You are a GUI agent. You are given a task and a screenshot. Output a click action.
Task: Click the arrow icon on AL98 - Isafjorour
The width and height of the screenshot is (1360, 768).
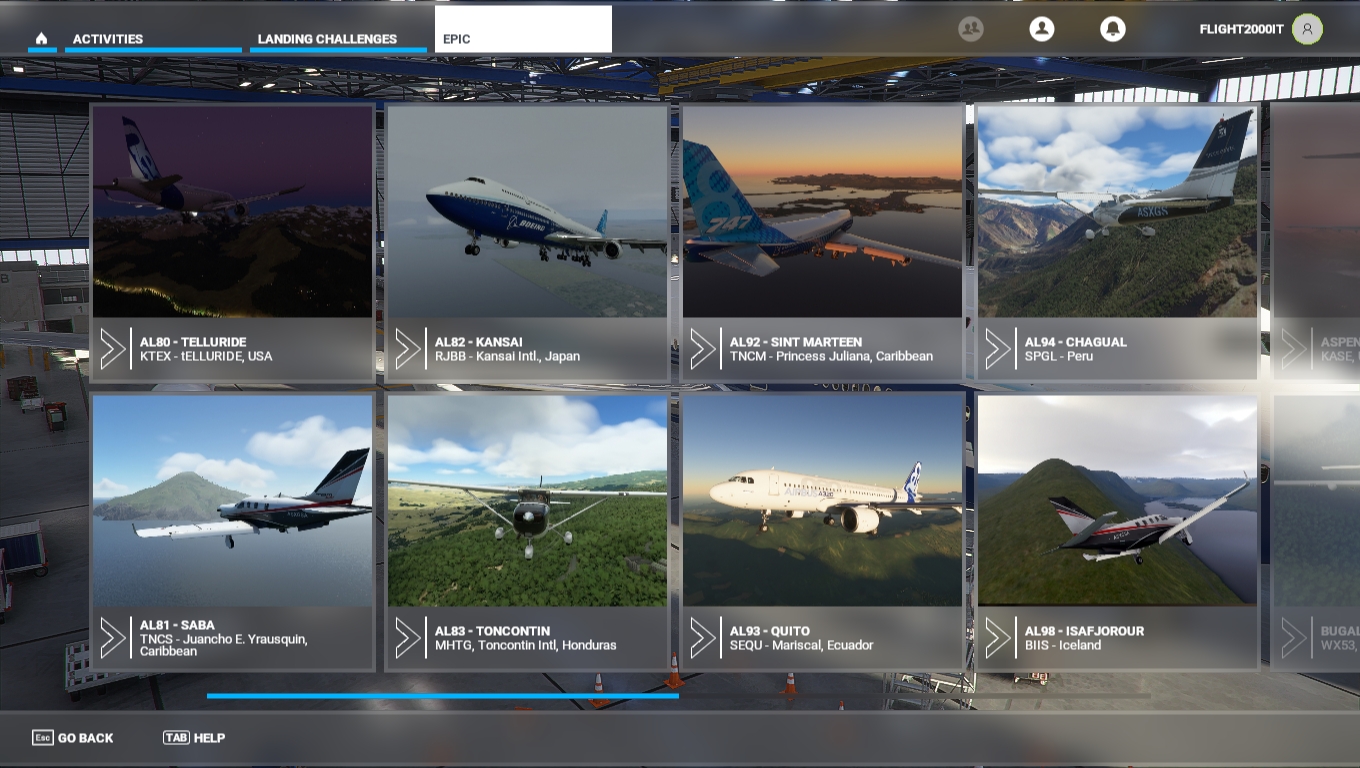[x=998, y=637]
